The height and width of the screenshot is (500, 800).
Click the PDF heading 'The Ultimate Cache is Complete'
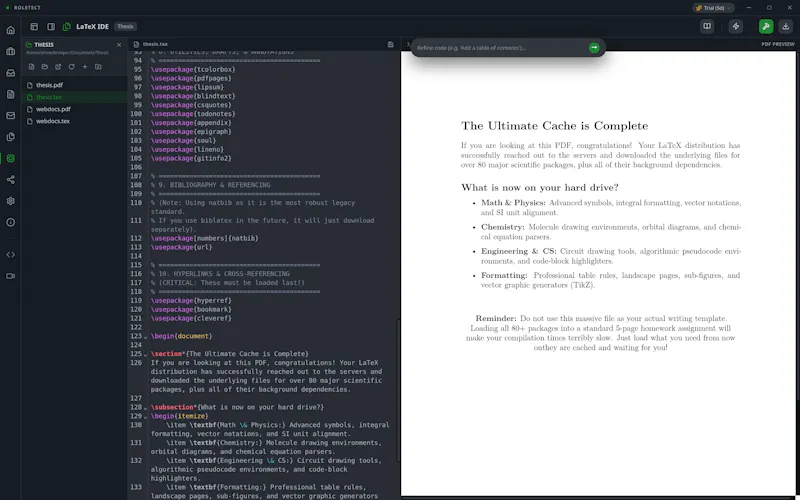[x=554, y=126]
